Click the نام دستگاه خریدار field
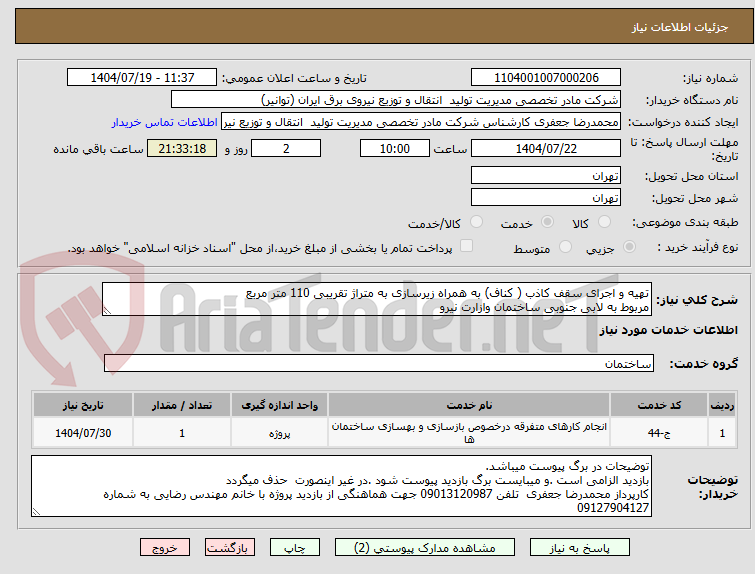The width and height of the screenshot is (755, 574). point(396,100)
